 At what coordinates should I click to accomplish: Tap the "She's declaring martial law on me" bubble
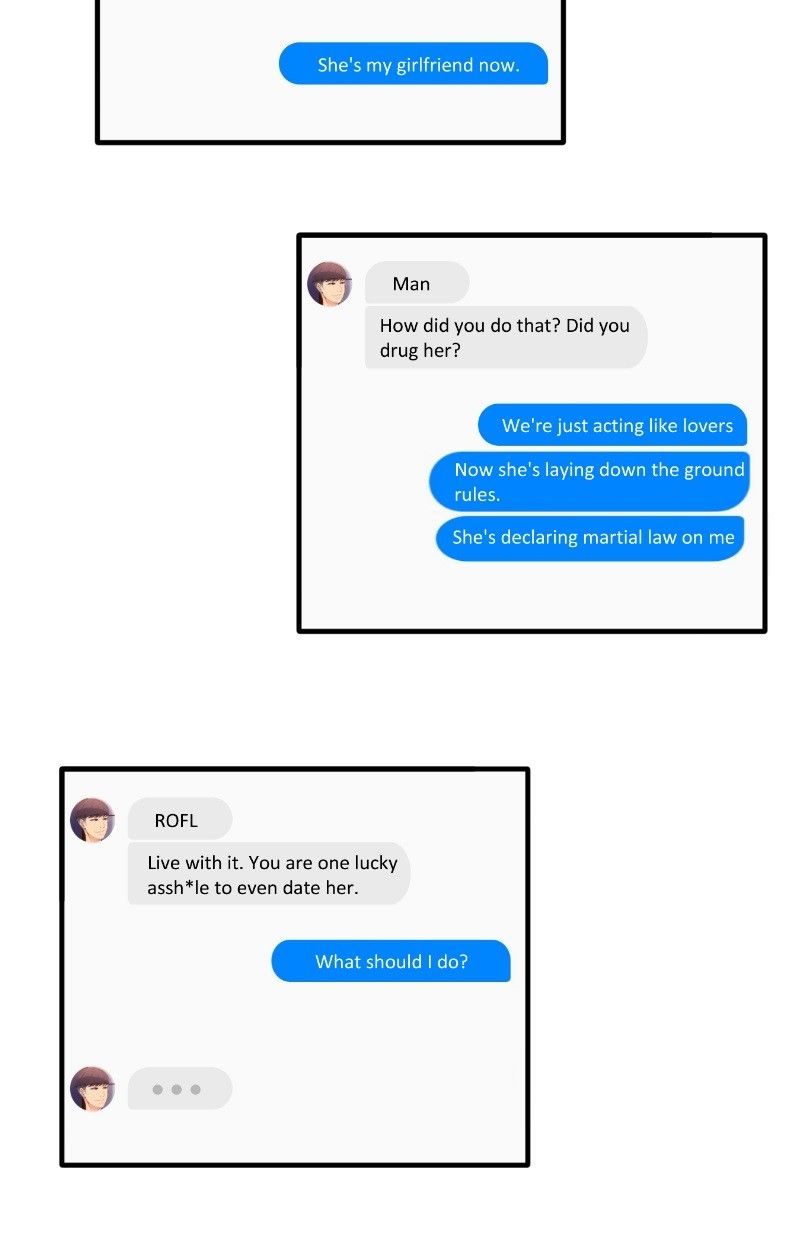pyautogui.click(x=590, y=538)
